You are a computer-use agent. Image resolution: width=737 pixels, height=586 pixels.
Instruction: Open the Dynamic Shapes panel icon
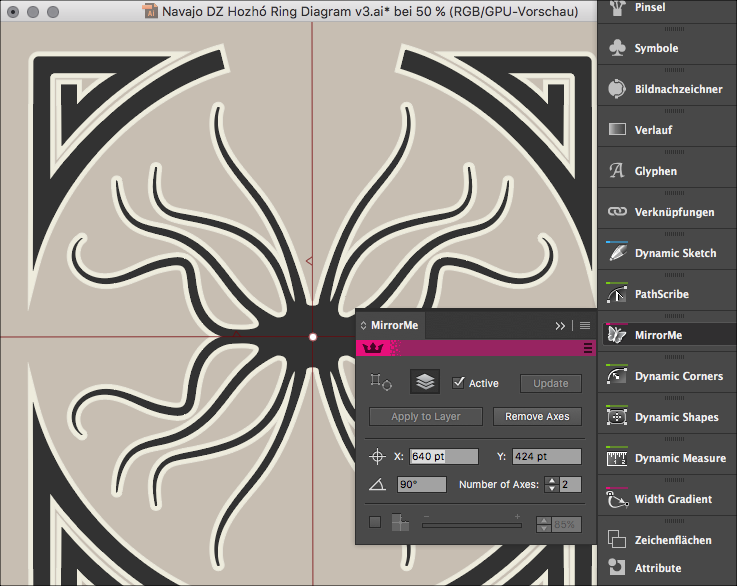617,416
